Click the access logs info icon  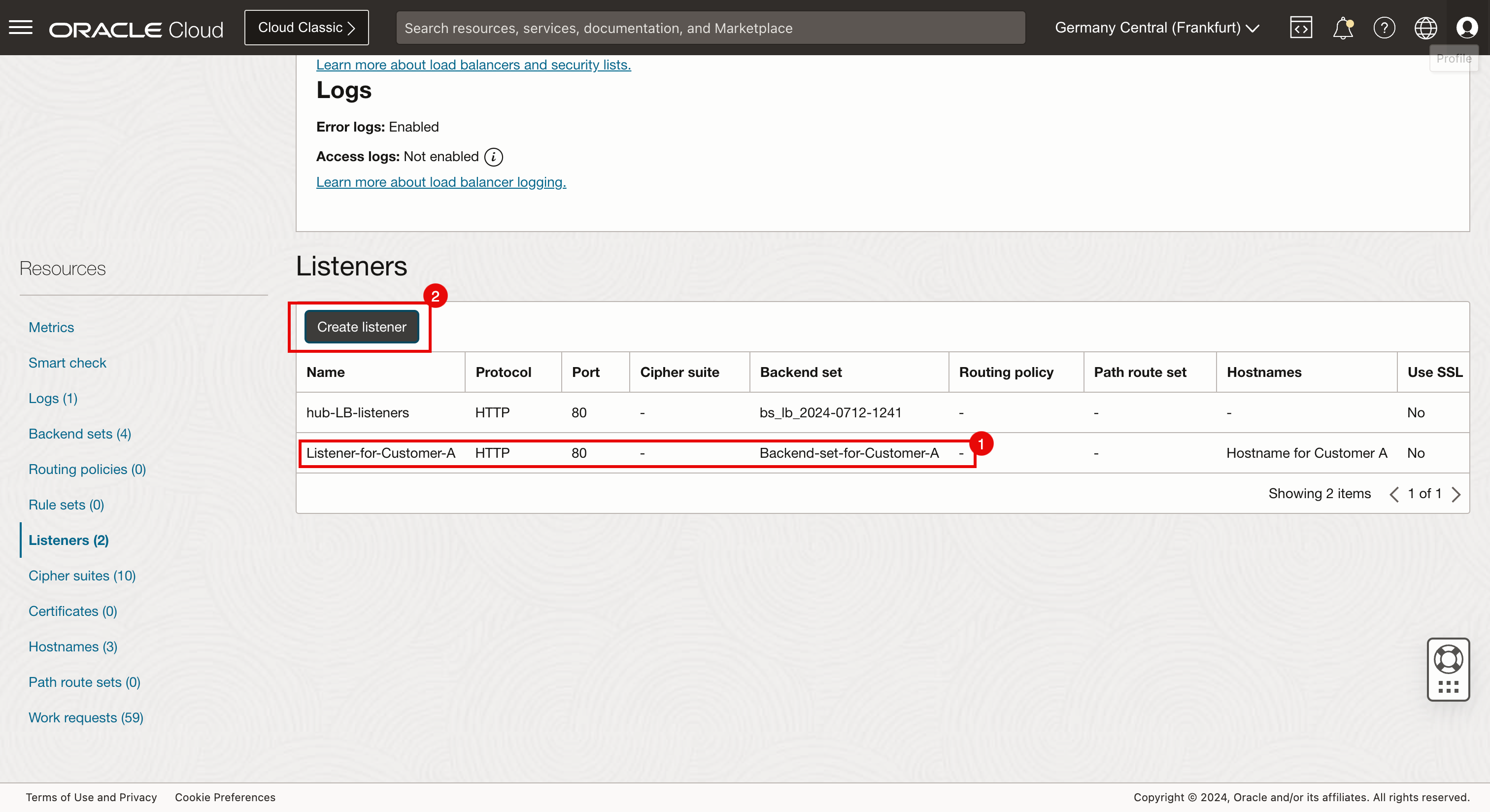point(493,157)
